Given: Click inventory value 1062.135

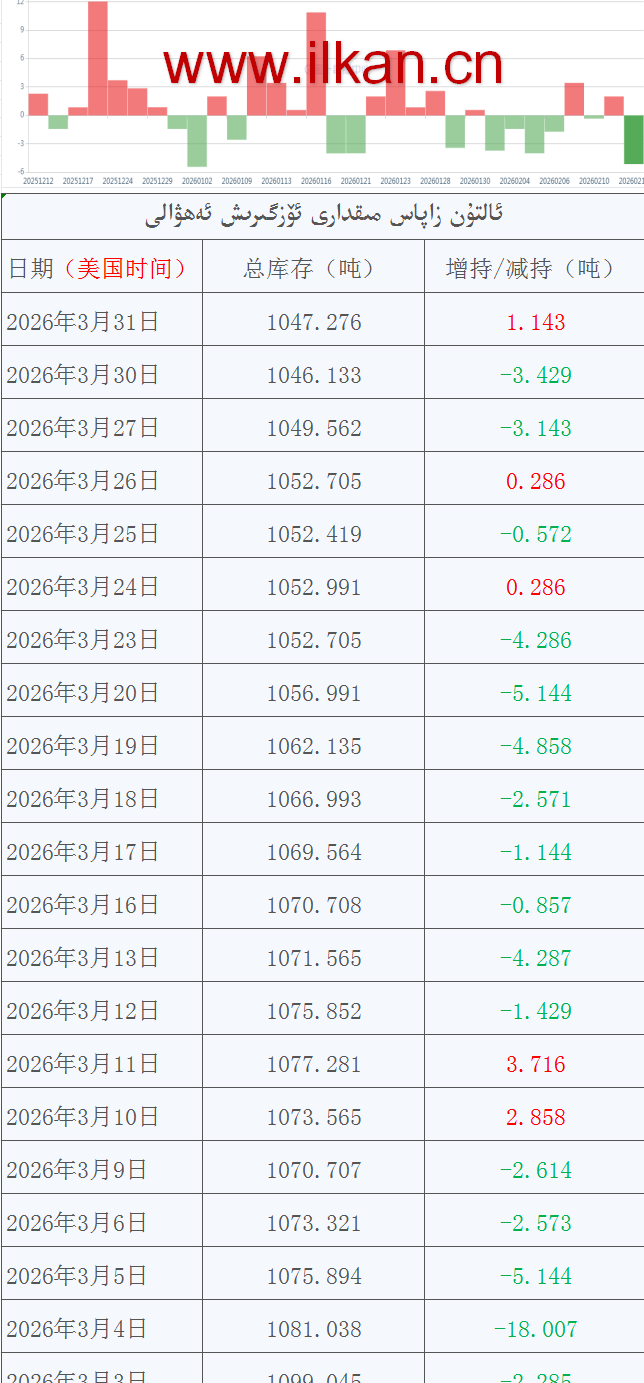Looking at the screenshot, I should pos(314,746).
